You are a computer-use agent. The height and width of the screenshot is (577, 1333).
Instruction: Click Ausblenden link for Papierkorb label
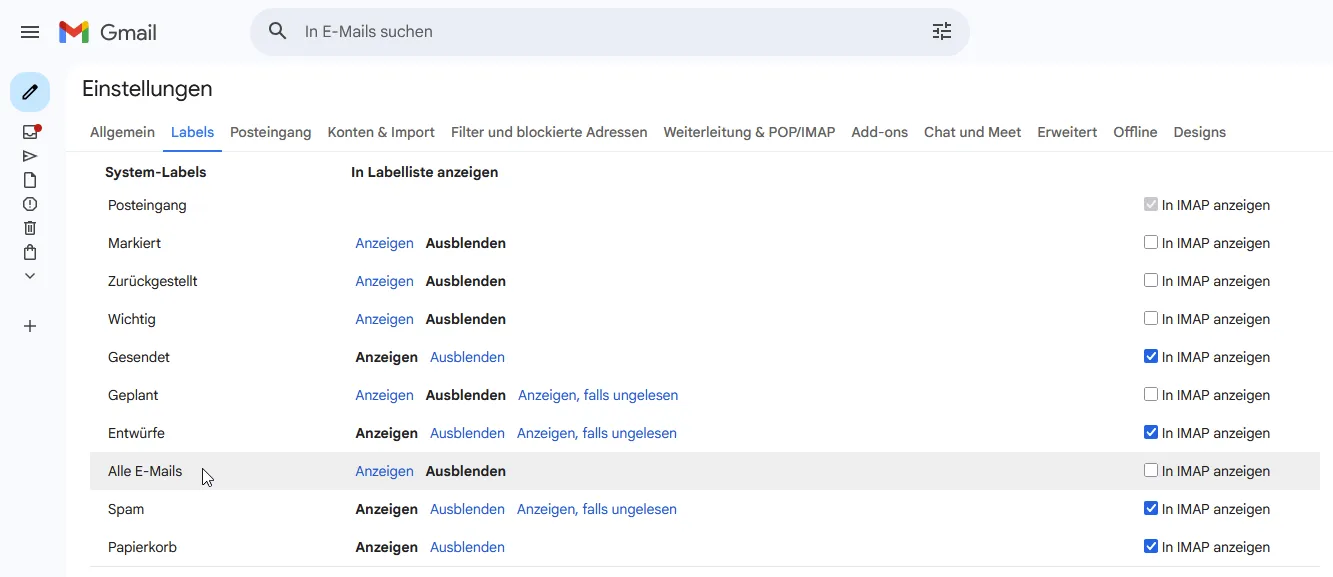pyautogui.click(x=467, y=547)
